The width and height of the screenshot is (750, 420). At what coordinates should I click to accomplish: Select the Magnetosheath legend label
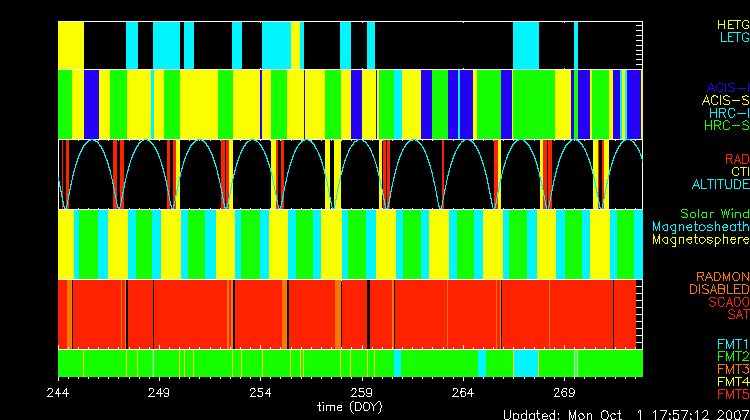point(699,227)
